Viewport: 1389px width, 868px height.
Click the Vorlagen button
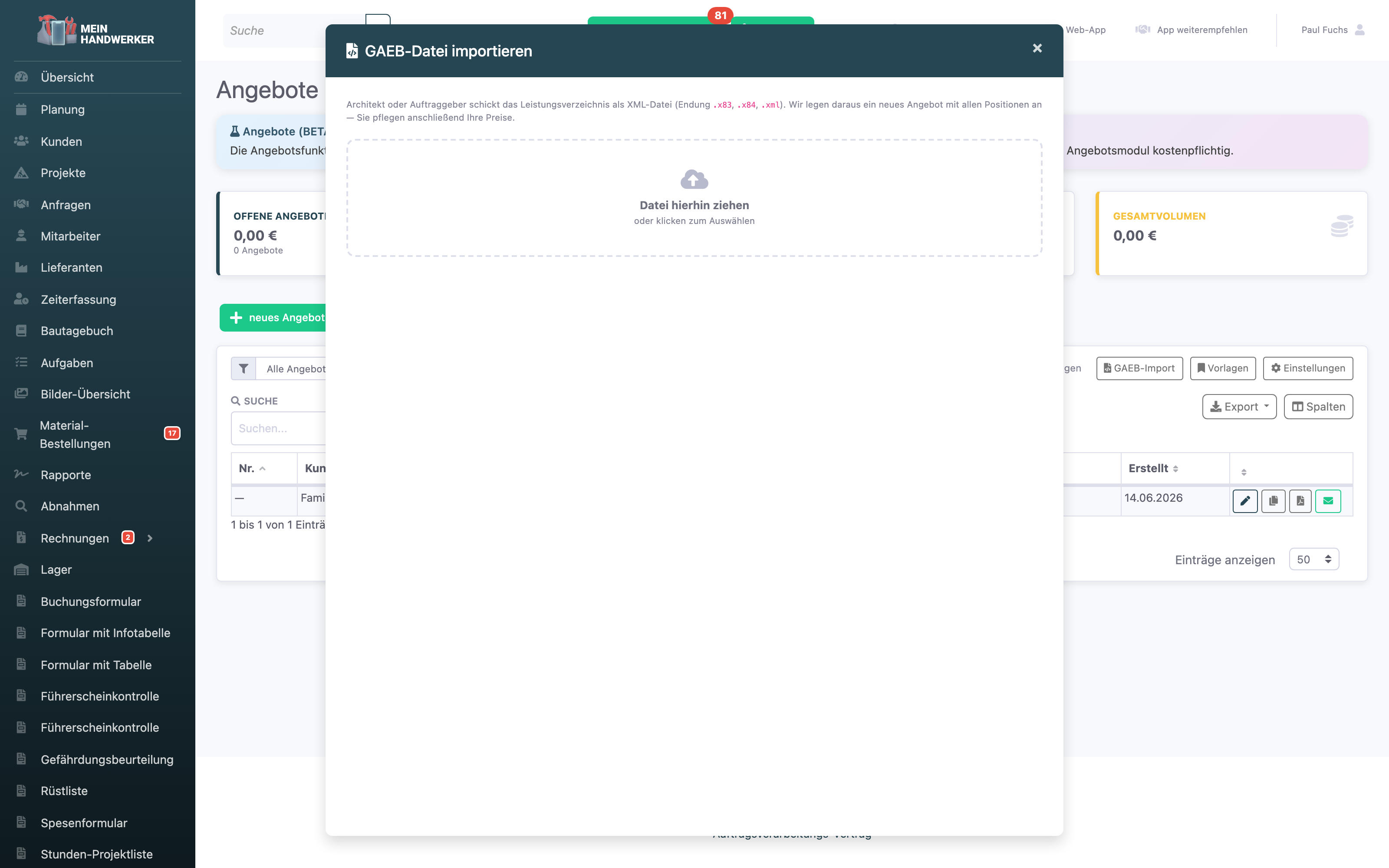1223,368
